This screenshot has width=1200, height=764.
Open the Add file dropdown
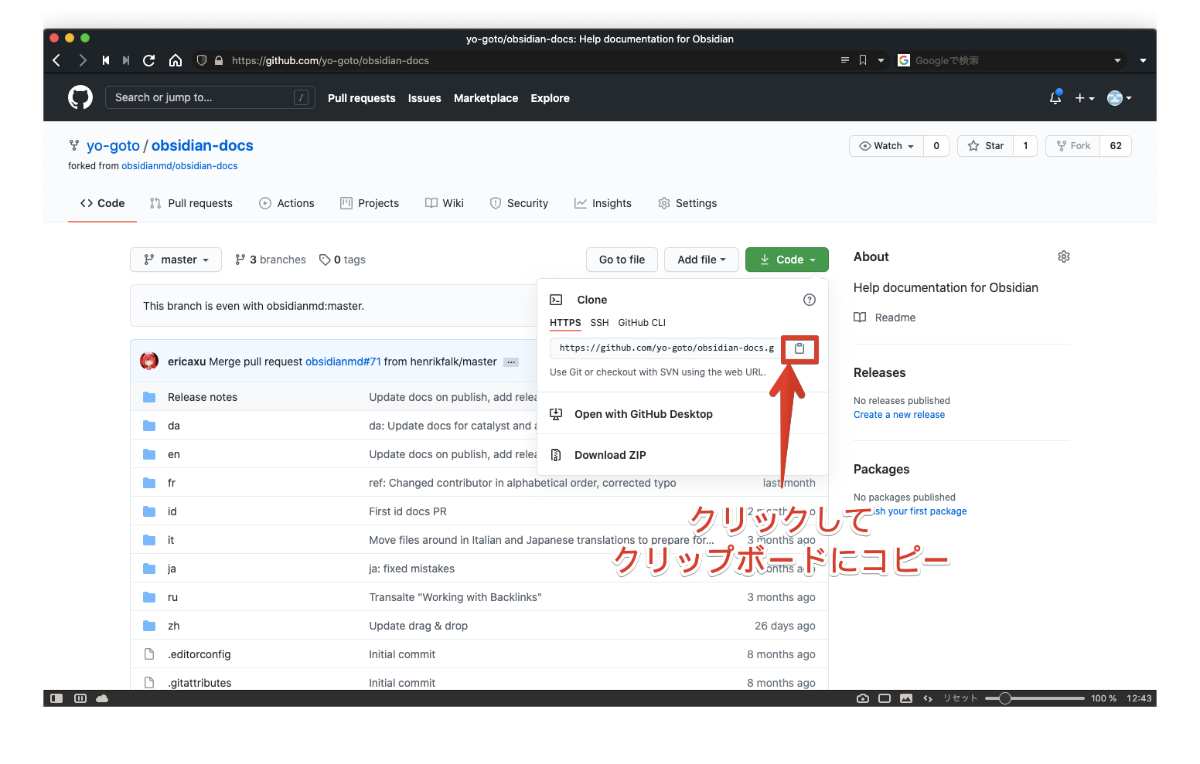[701, 260]
